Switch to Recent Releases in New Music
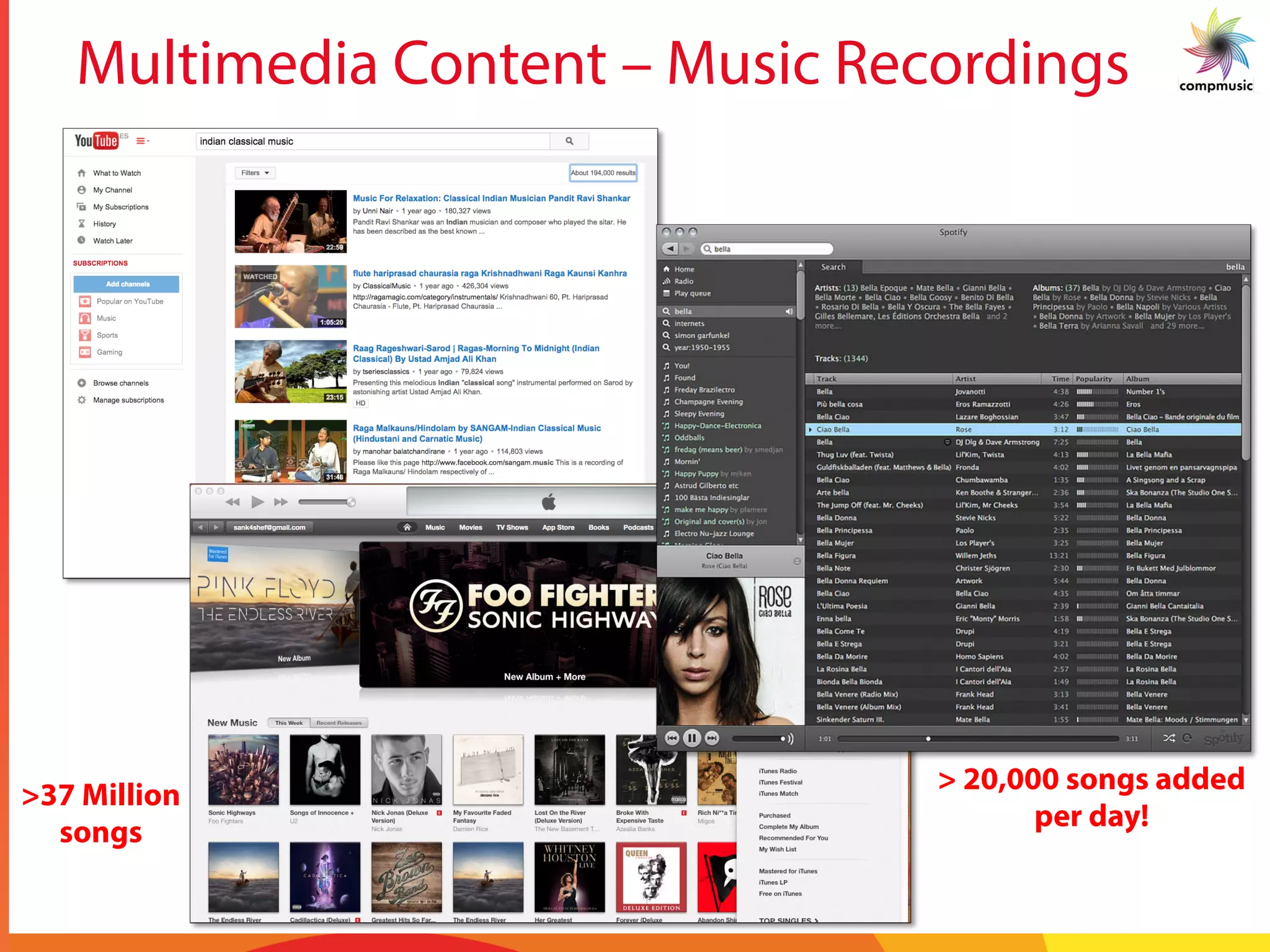The image size is (1270, 952). pyautogui.click(x=339, y=723)
